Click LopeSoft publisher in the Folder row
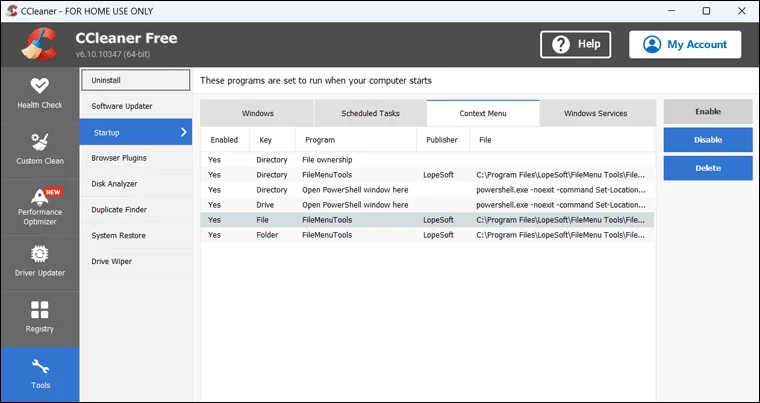The image size is (760, 403). [438, 235]
